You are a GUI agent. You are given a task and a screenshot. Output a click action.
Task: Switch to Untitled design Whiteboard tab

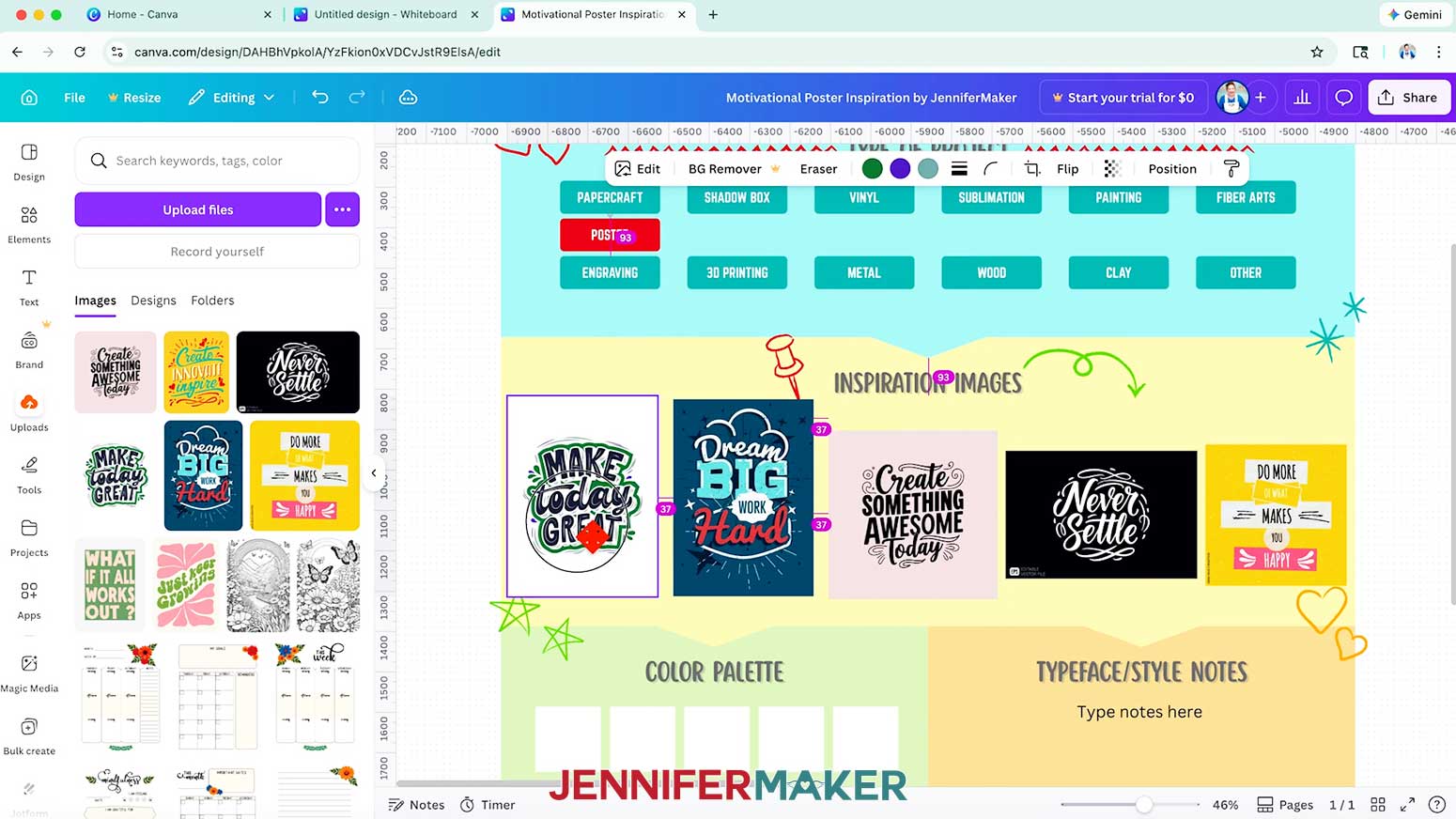pyautogui.click(x=386, y=14)
